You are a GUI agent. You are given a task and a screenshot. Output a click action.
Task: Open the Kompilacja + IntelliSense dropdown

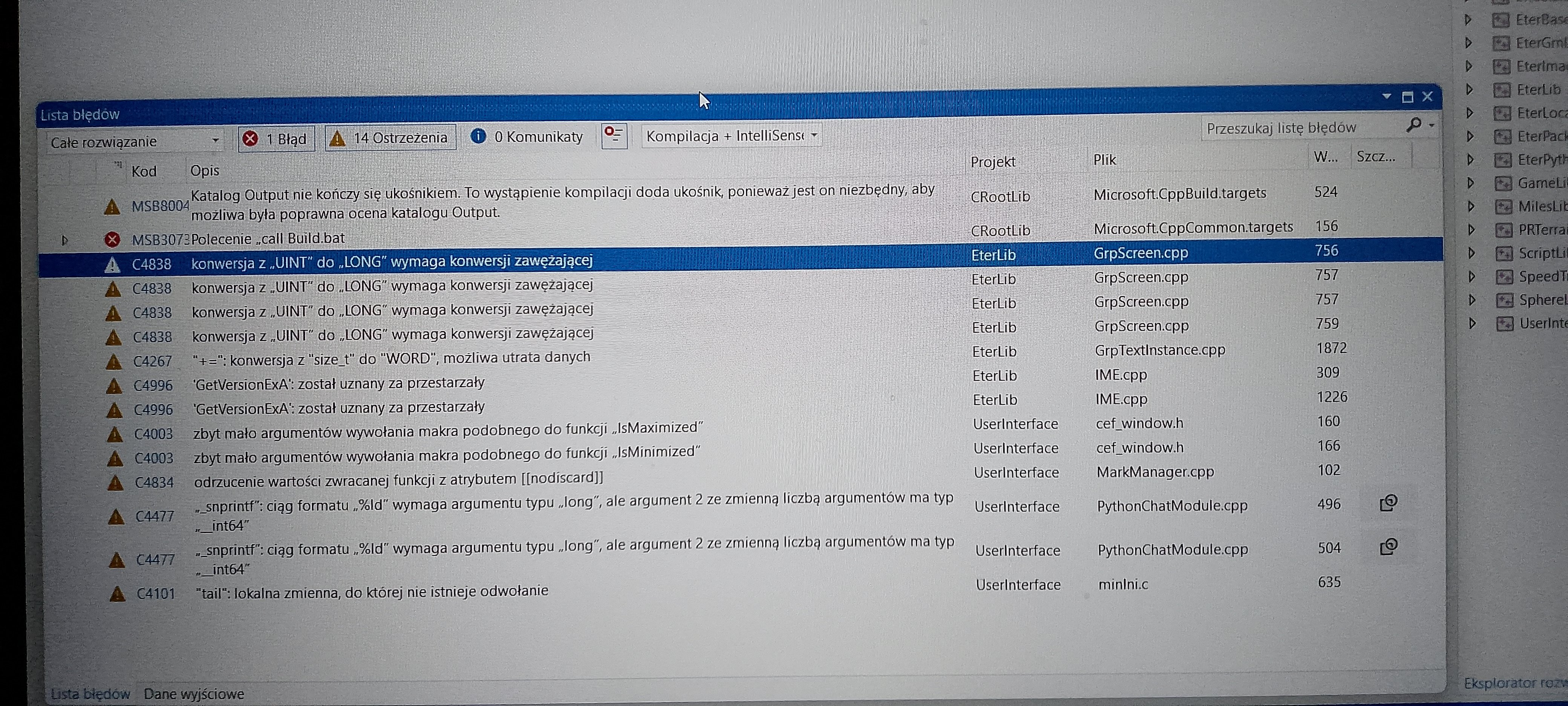[x=731, y=136]
